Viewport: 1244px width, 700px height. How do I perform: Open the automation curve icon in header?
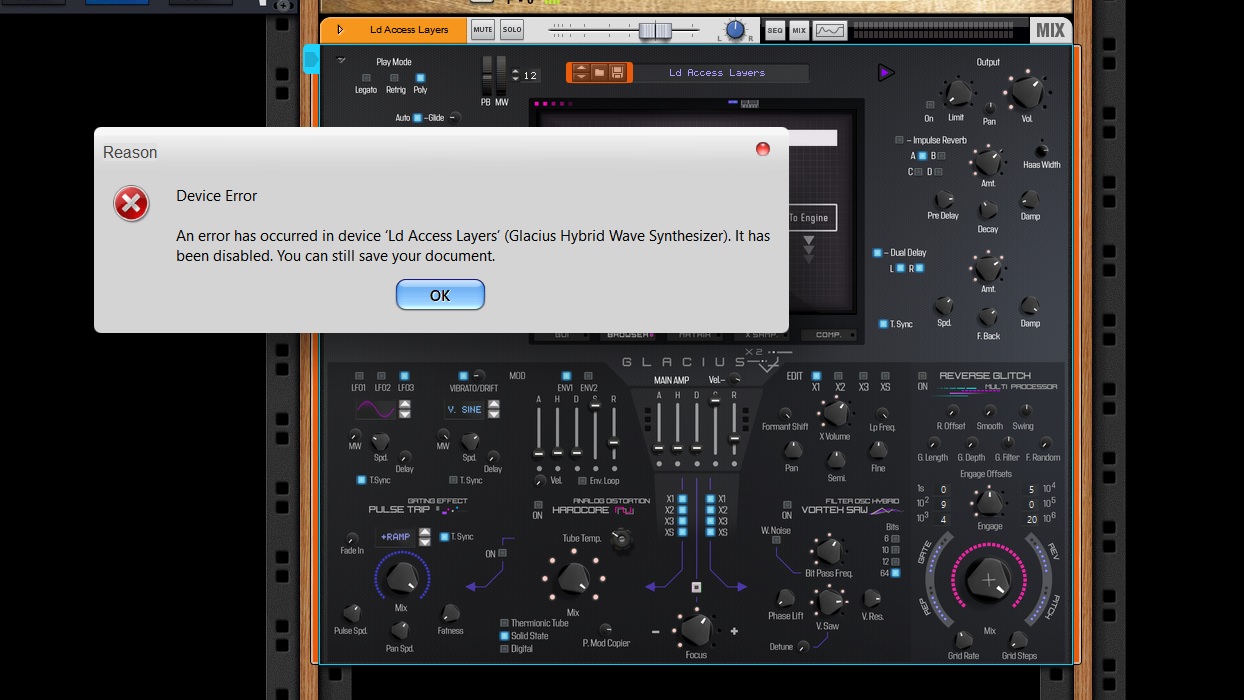coord(830,31)
